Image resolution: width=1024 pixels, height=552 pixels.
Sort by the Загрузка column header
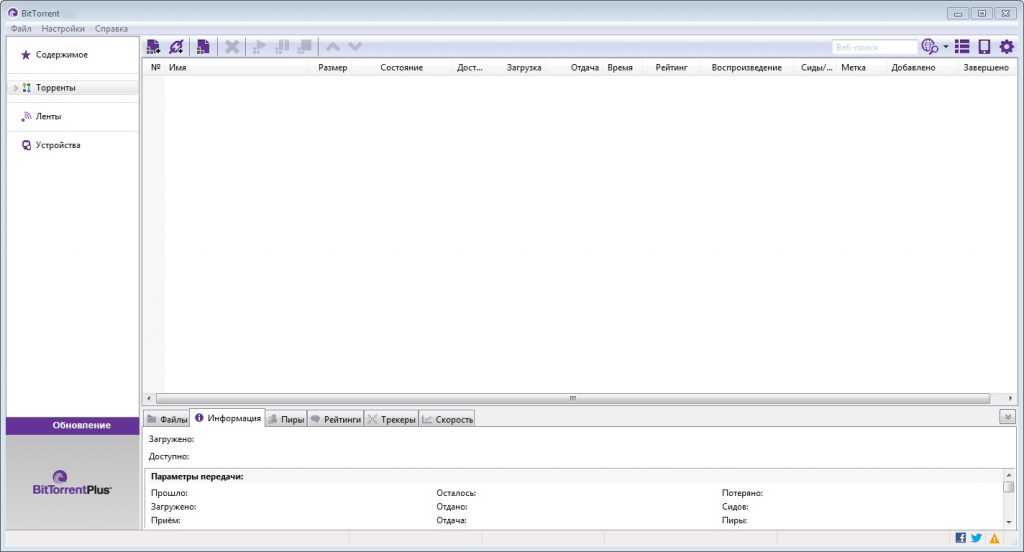(x=524, y=67)
